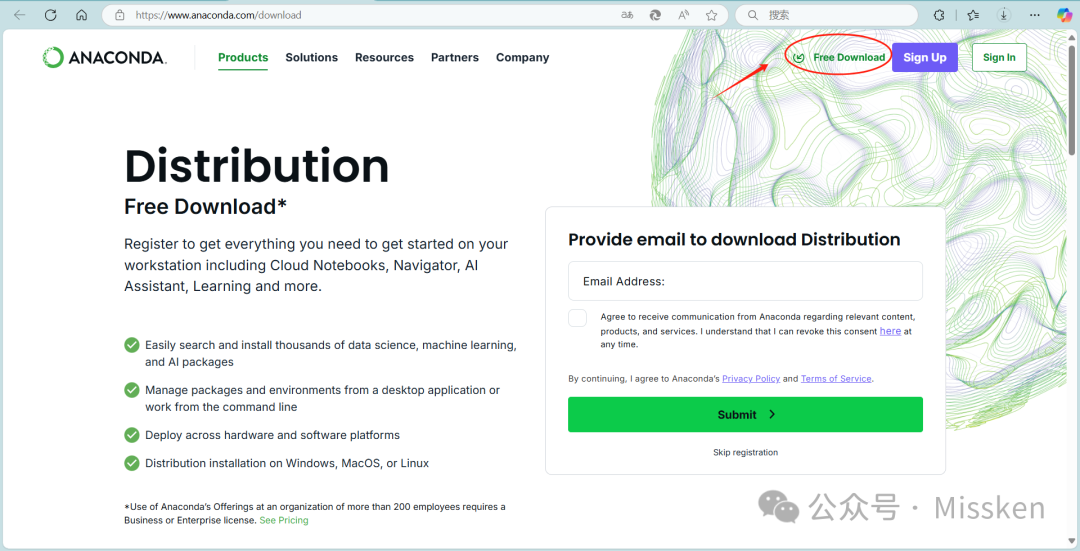Reload the page with refresh icon
The height and width of the screenshot is (551, 1080).
tap(50, 14)
